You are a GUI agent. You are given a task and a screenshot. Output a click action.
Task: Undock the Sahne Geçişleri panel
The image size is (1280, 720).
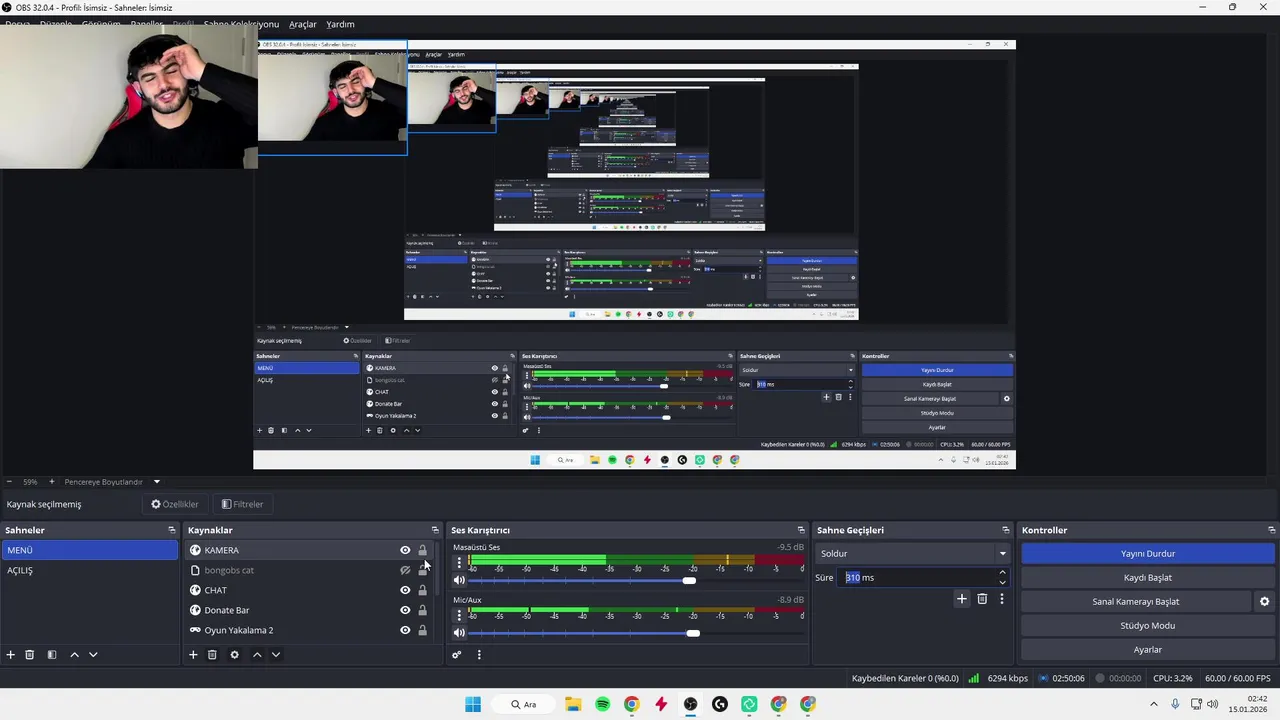pyautogui.click(x=1006, y=530)
